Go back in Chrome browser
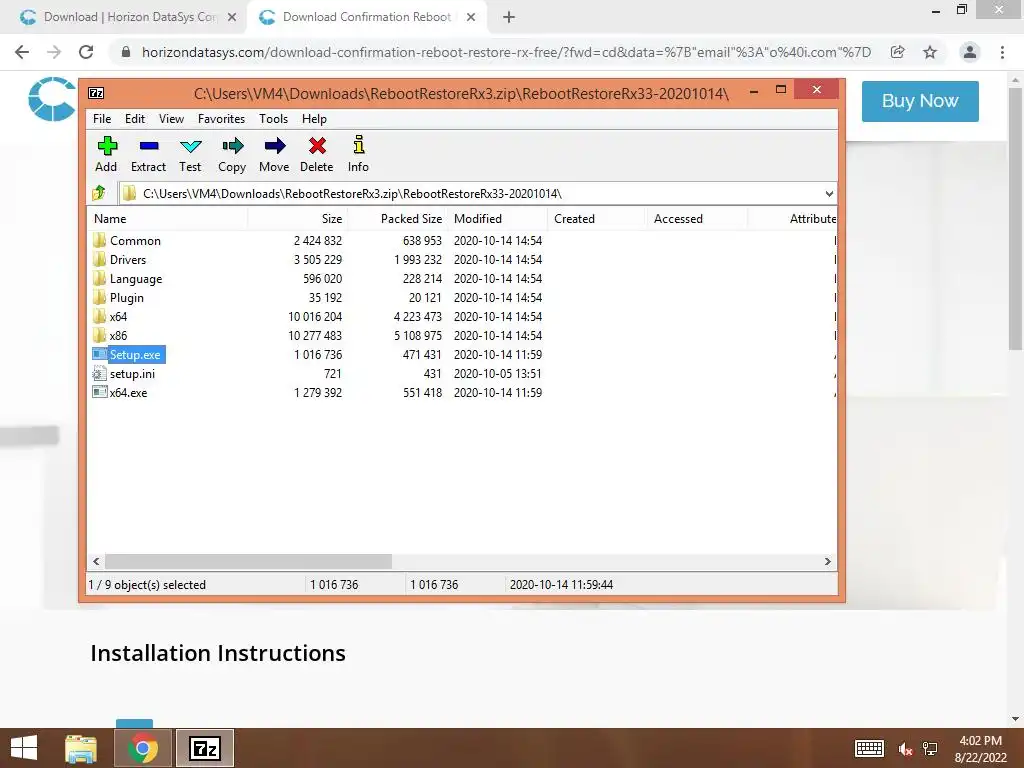 click(22, 52)
